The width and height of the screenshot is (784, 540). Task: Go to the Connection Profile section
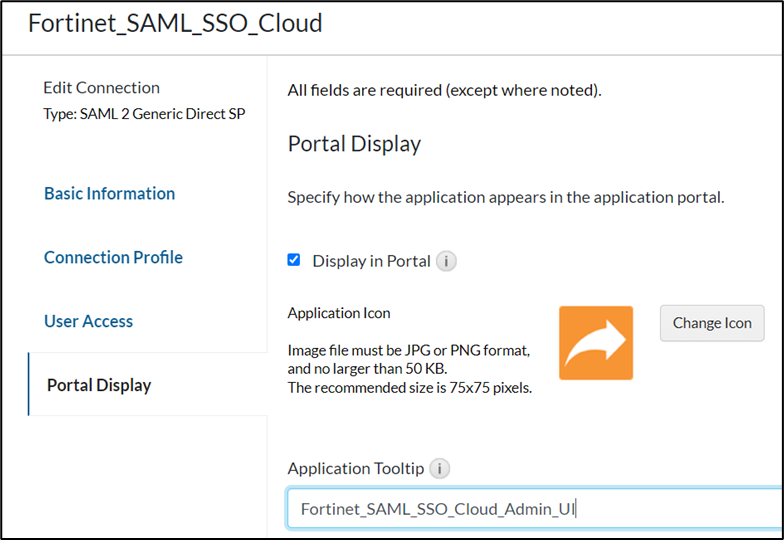113,257
